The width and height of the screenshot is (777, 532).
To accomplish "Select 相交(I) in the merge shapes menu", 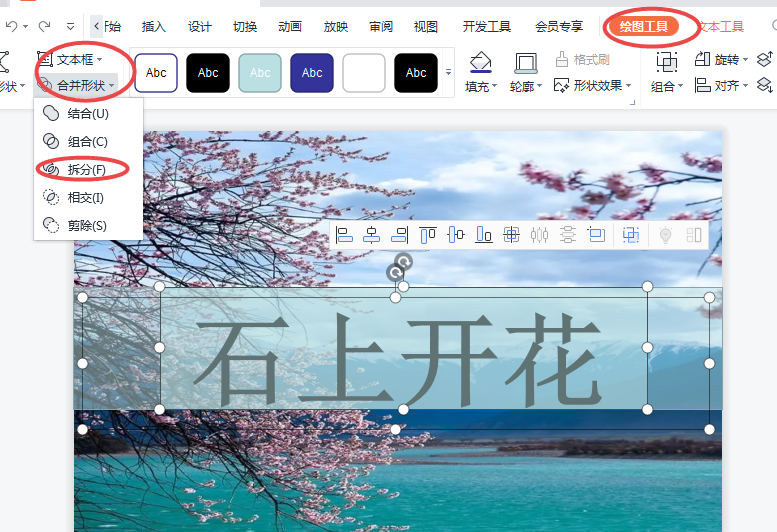I will (88, 198).
